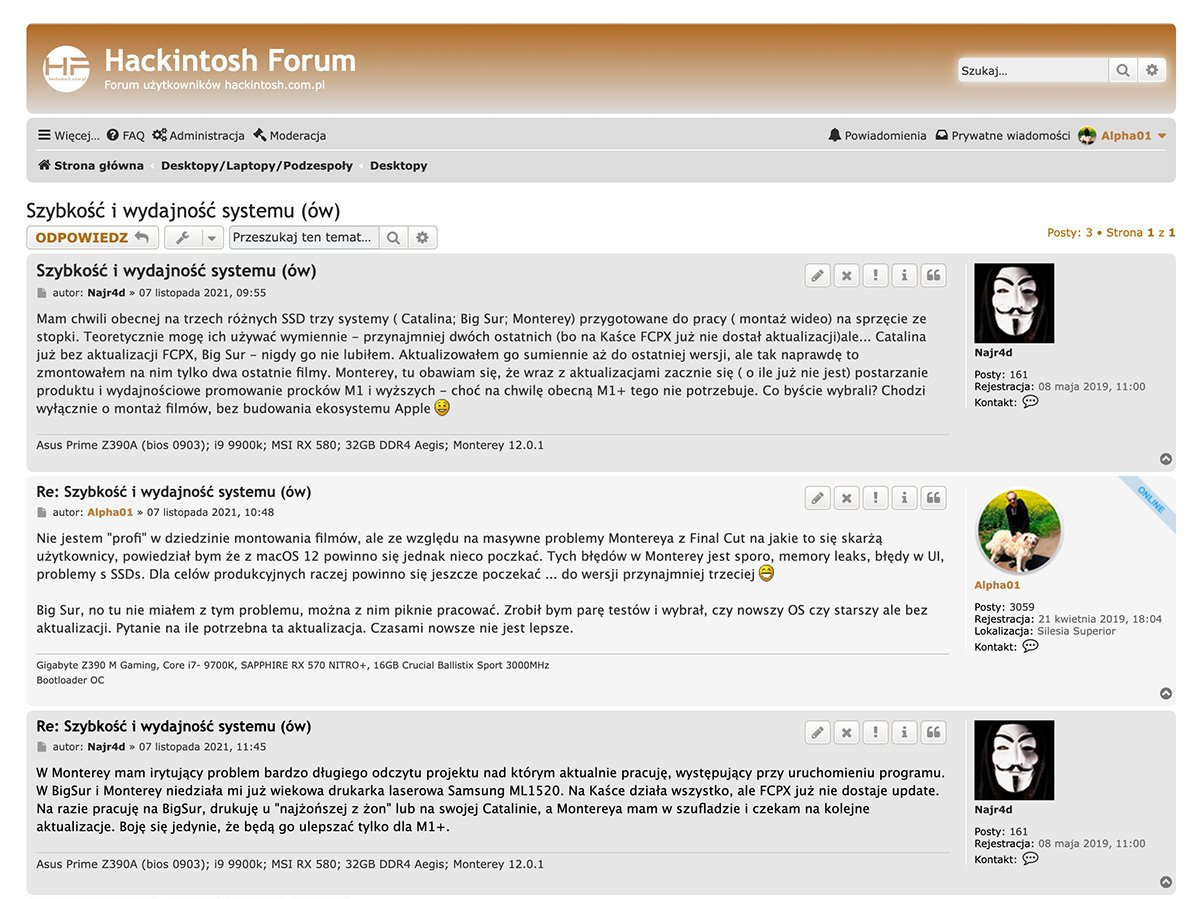Jump to top from the third post
This screenshot has height=899, width=1200.
[x=1166, y=882]
